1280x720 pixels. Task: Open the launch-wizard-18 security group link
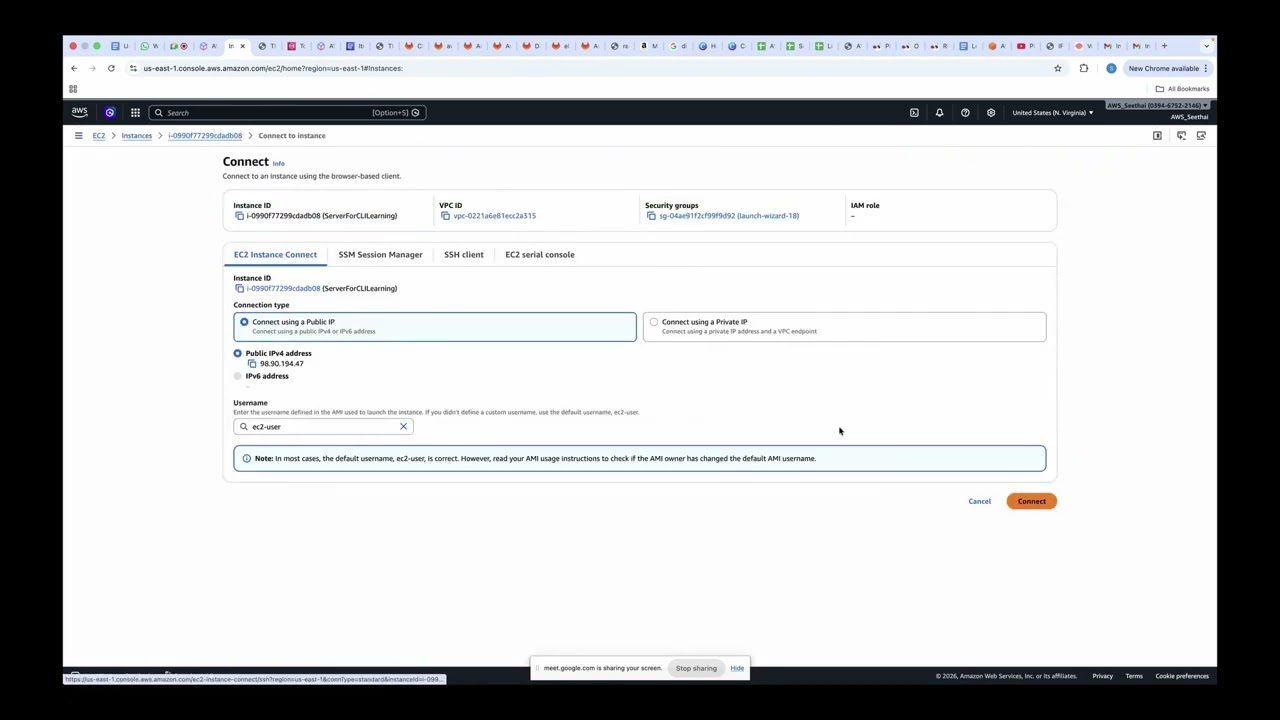(x=729, y=216)
